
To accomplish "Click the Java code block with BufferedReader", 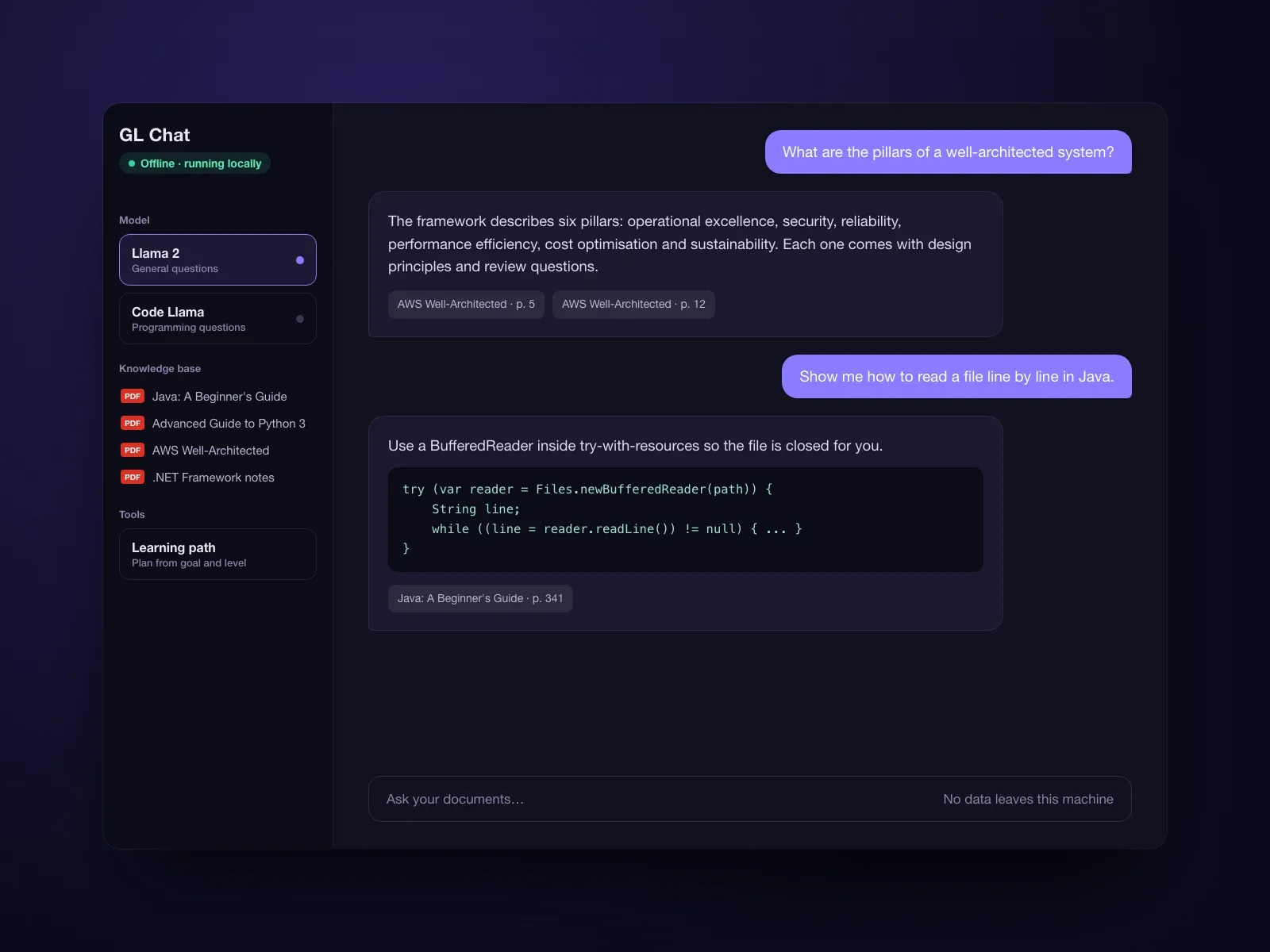I will coord(686,520).
